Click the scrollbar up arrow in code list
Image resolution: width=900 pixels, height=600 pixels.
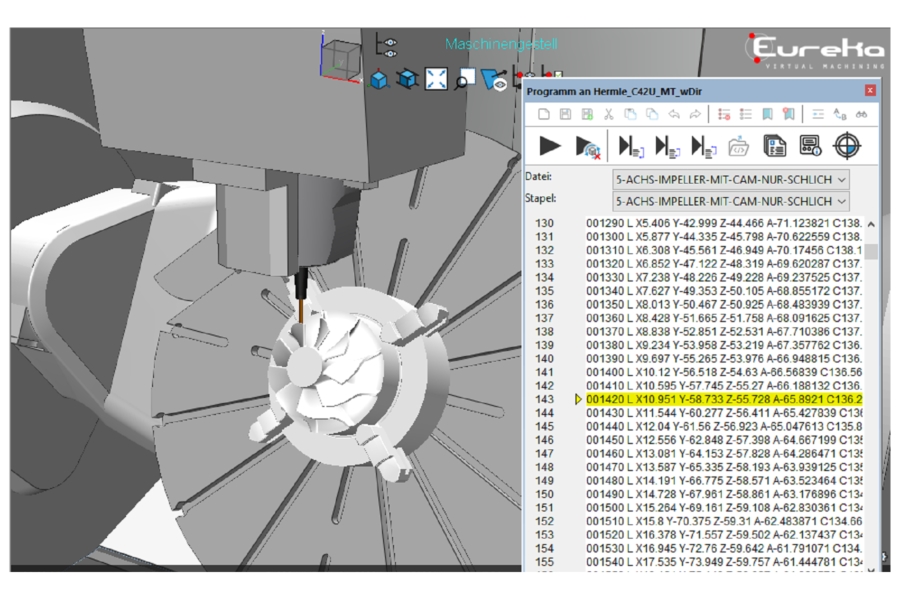click(x=870, y=225)
